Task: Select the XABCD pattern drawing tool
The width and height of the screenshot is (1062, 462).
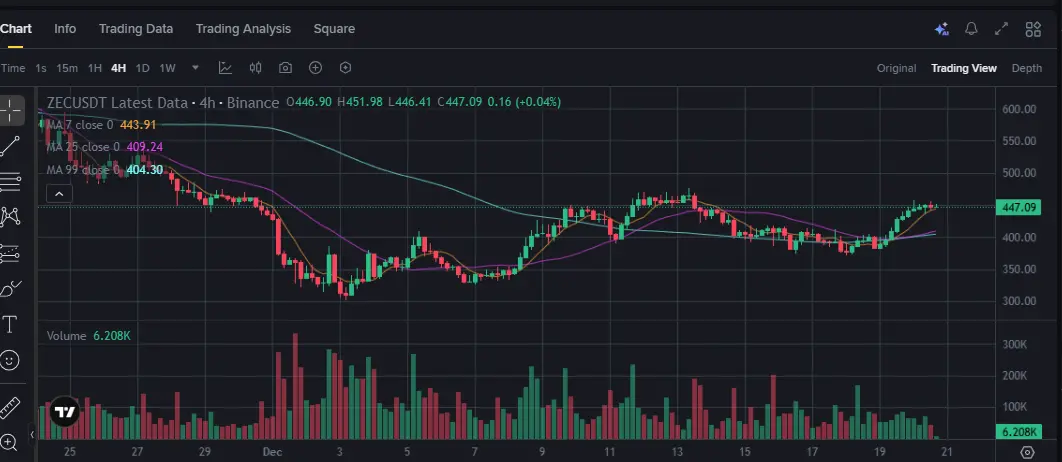Action: point(11,217)
